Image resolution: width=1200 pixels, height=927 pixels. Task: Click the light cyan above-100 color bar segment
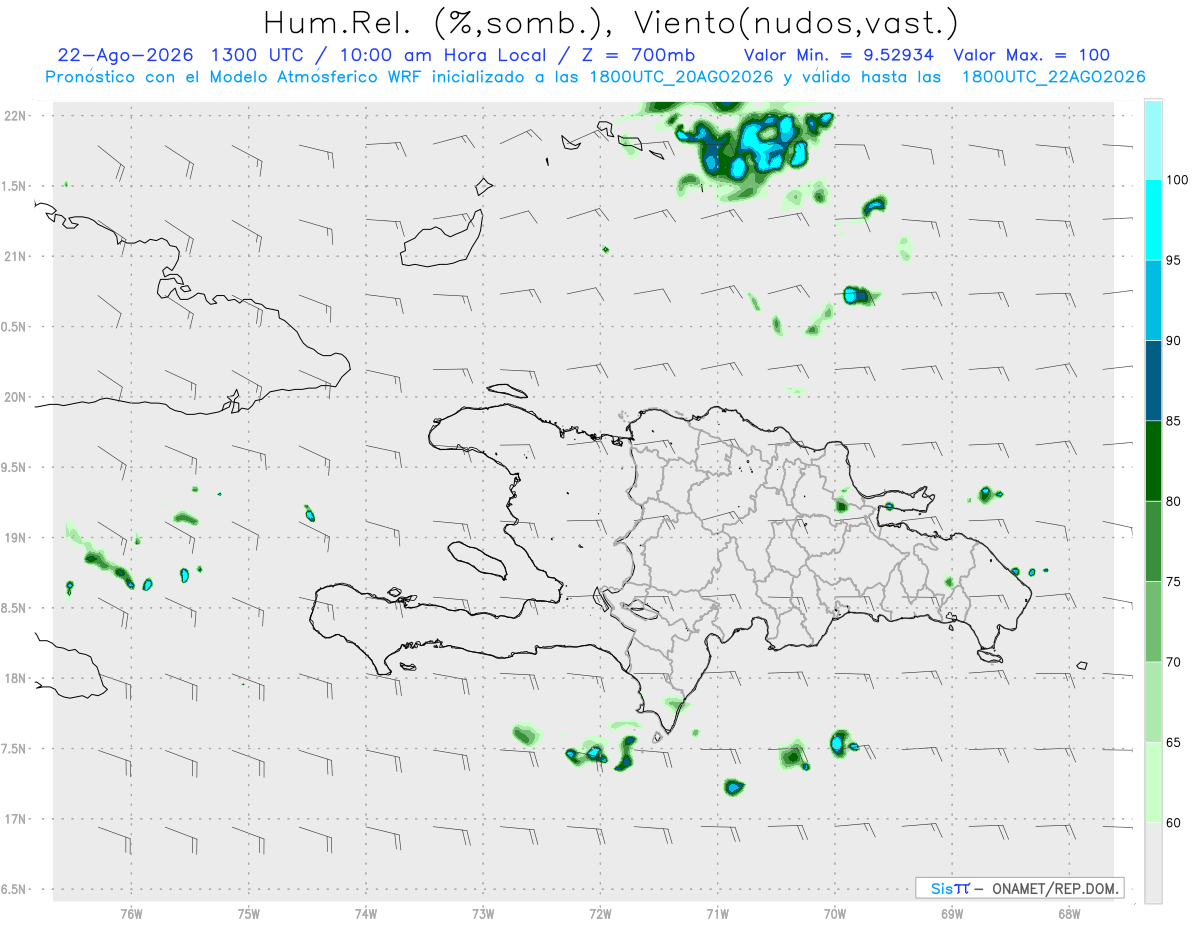1153,140
